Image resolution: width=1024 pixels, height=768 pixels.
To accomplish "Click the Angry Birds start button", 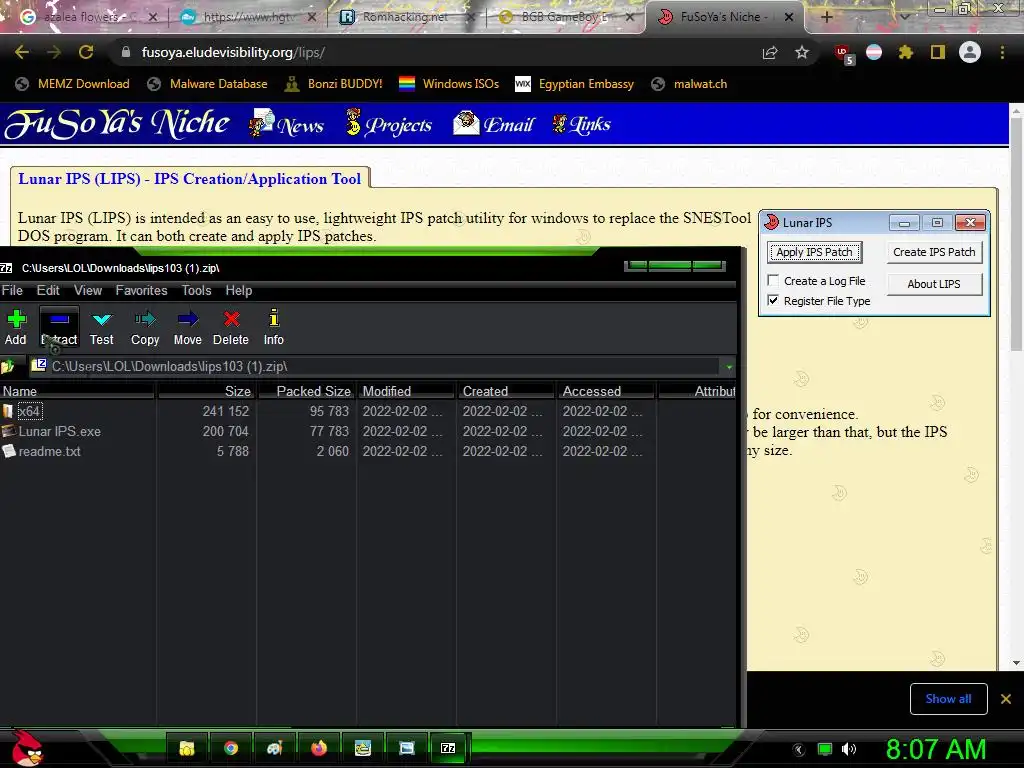I will tap(27, 748).
